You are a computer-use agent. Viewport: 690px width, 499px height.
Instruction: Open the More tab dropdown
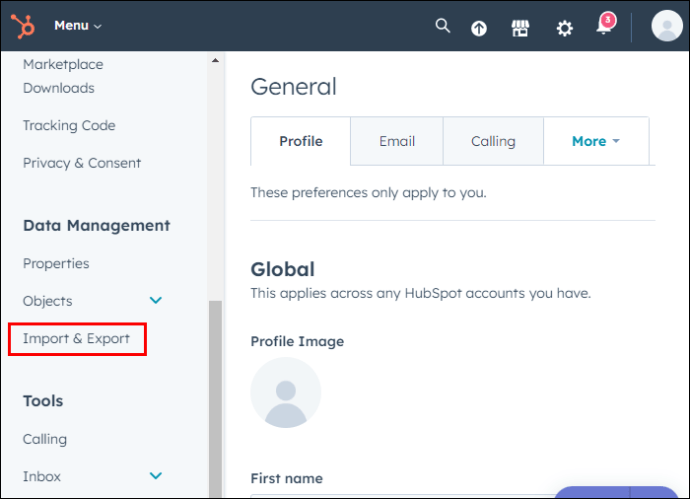596,141
